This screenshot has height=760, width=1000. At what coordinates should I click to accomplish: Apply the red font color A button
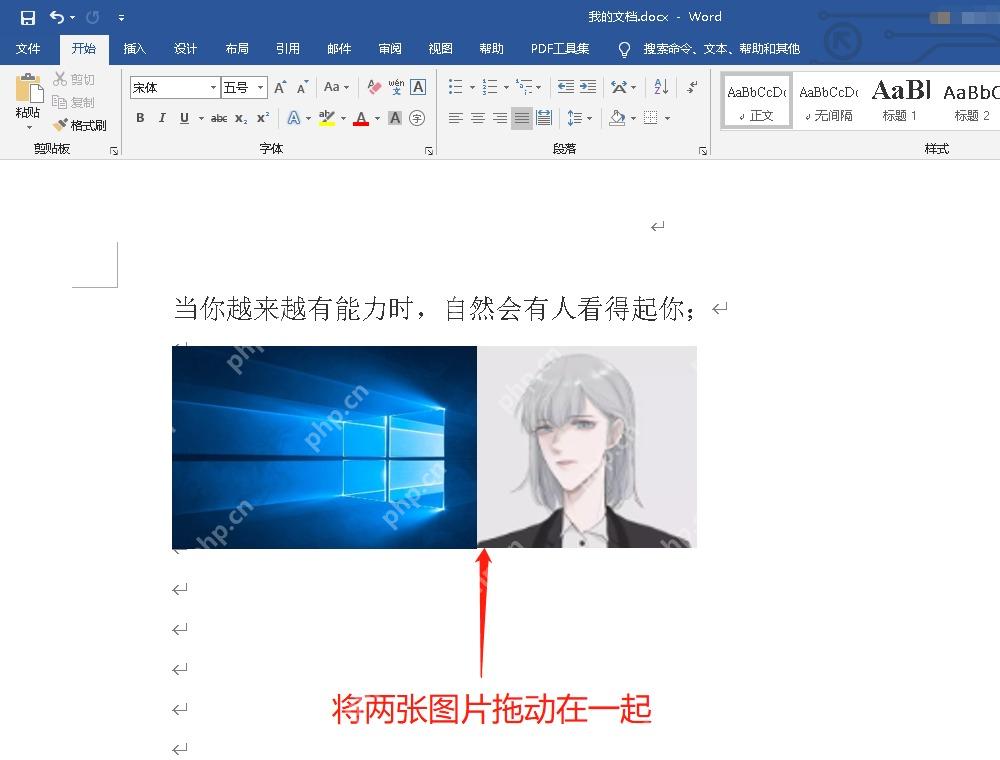[361, 118]
